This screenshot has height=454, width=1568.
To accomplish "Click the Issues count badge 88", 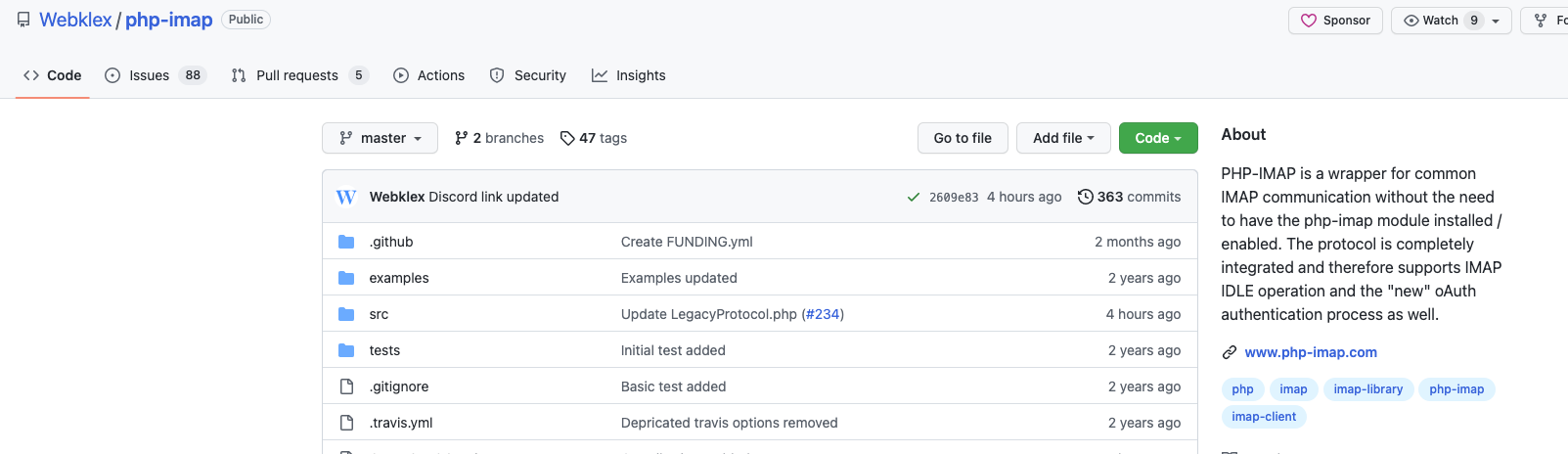I will 193,75.
